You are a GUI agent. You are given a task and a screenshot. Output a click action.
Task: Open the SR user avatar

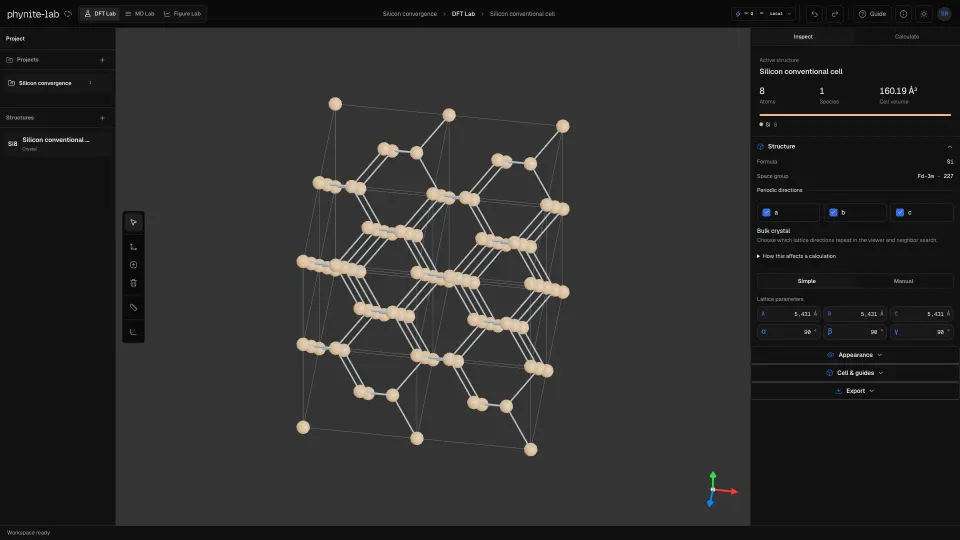pos(944,13)
